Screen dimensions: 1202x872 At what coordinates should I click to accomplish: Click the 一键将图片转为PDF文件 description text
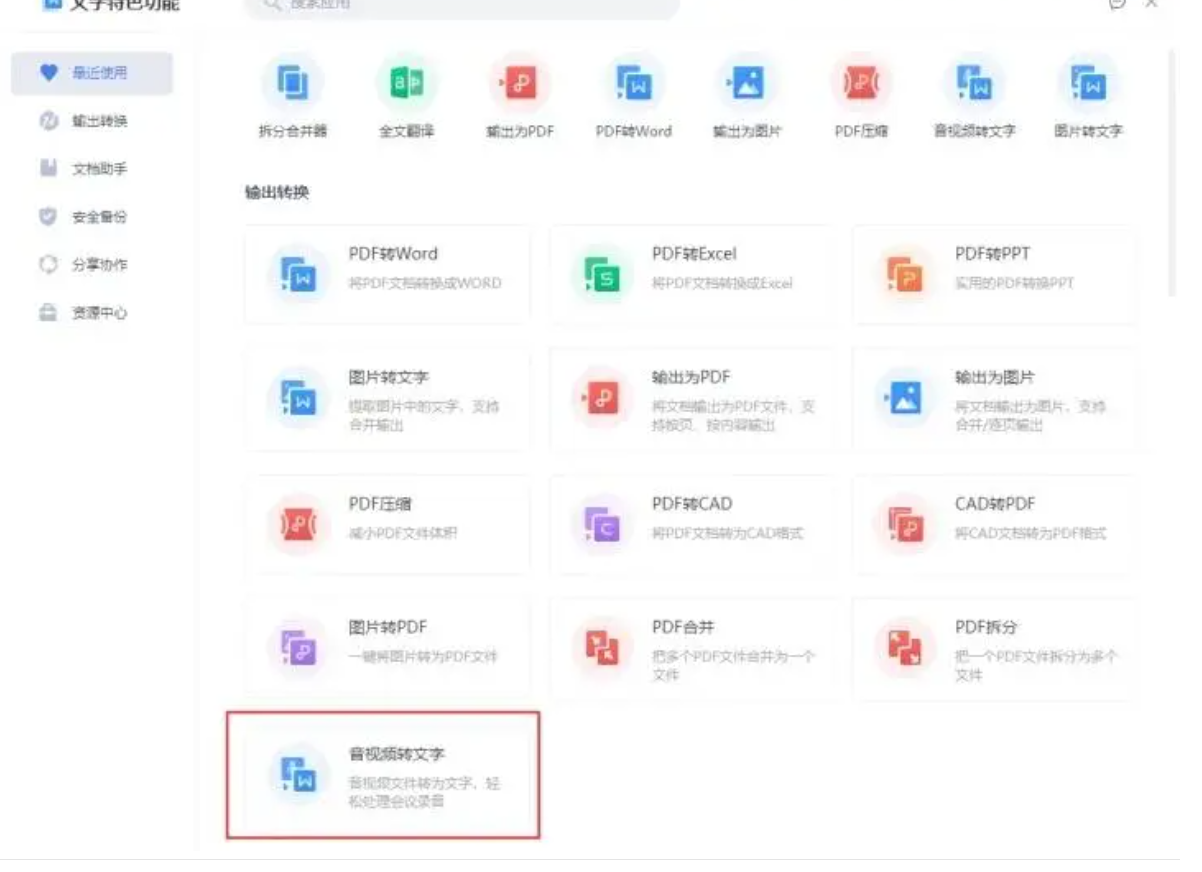point(422,657)
